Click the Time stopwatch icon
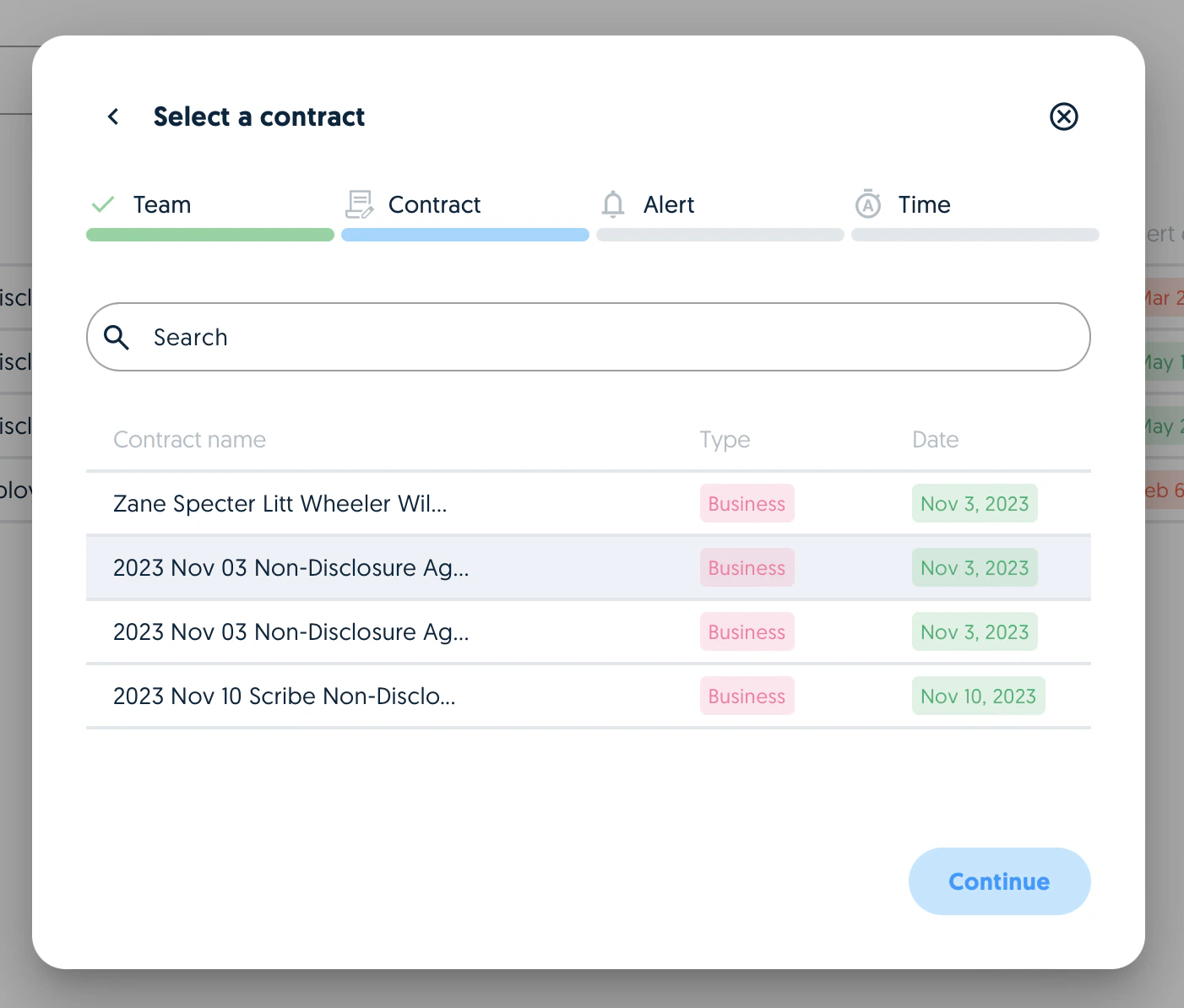 click(867, 204)
